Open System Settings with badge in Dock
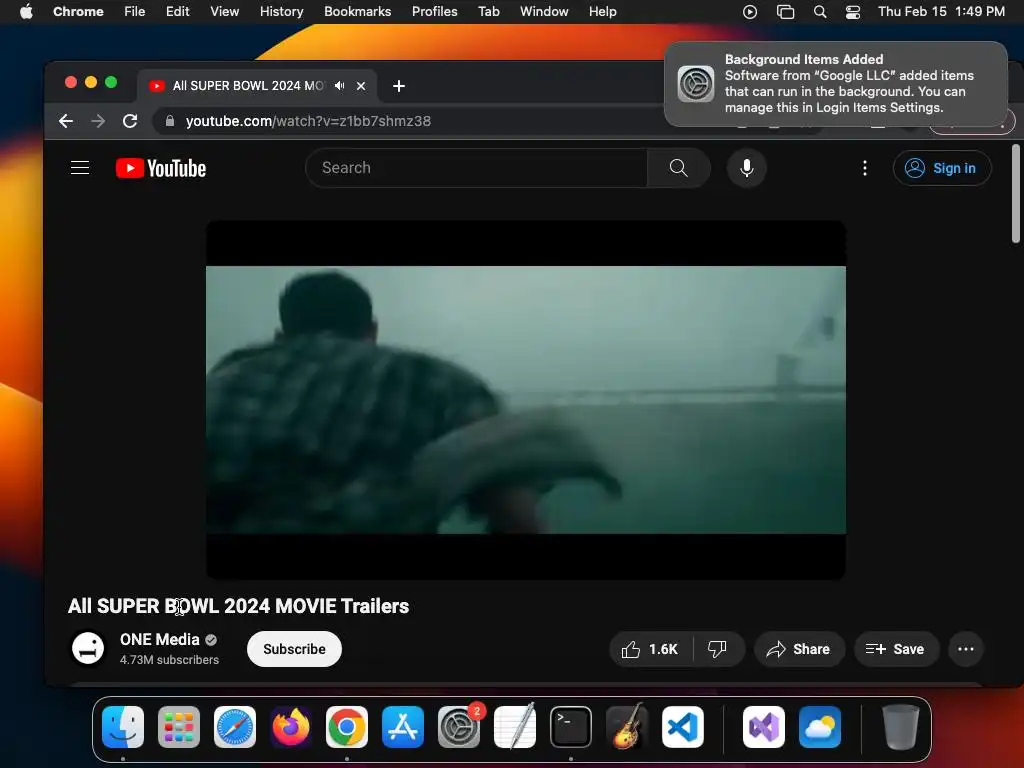 (x=459, y=727)
